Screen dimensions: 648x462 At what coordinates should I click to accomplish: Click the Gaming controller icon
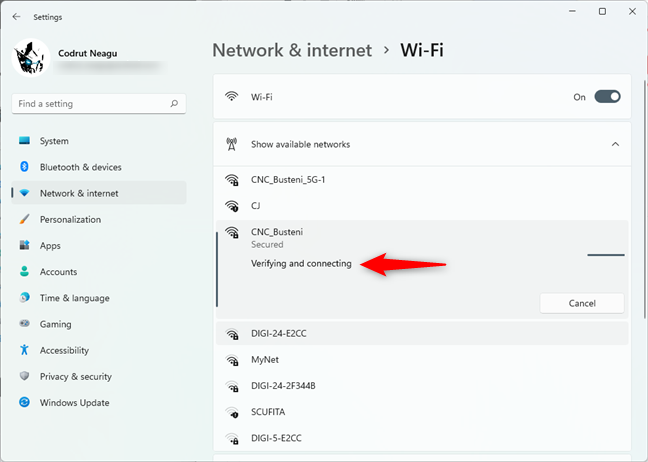[x=24, y=324]
